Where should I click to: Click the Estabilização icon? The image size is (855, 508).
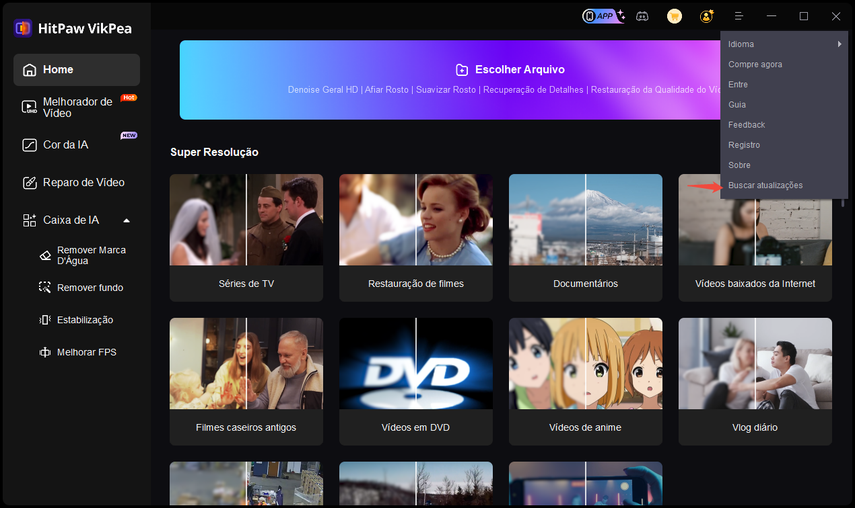point(45,320)
